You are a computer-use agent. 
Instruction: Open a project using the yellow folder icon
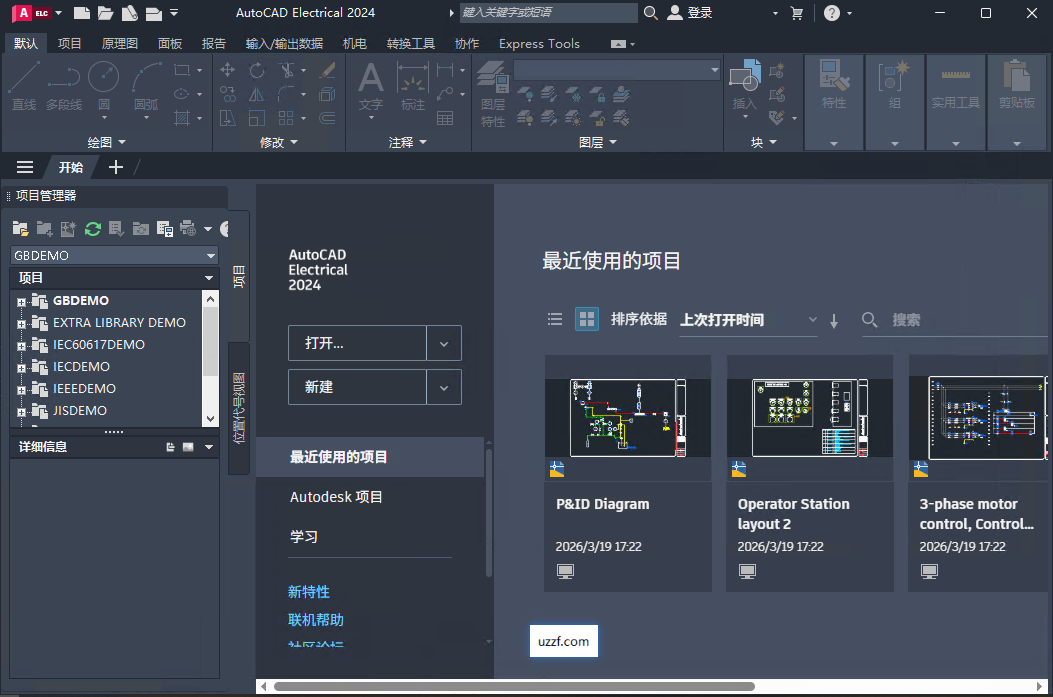(x=20, y=228)
